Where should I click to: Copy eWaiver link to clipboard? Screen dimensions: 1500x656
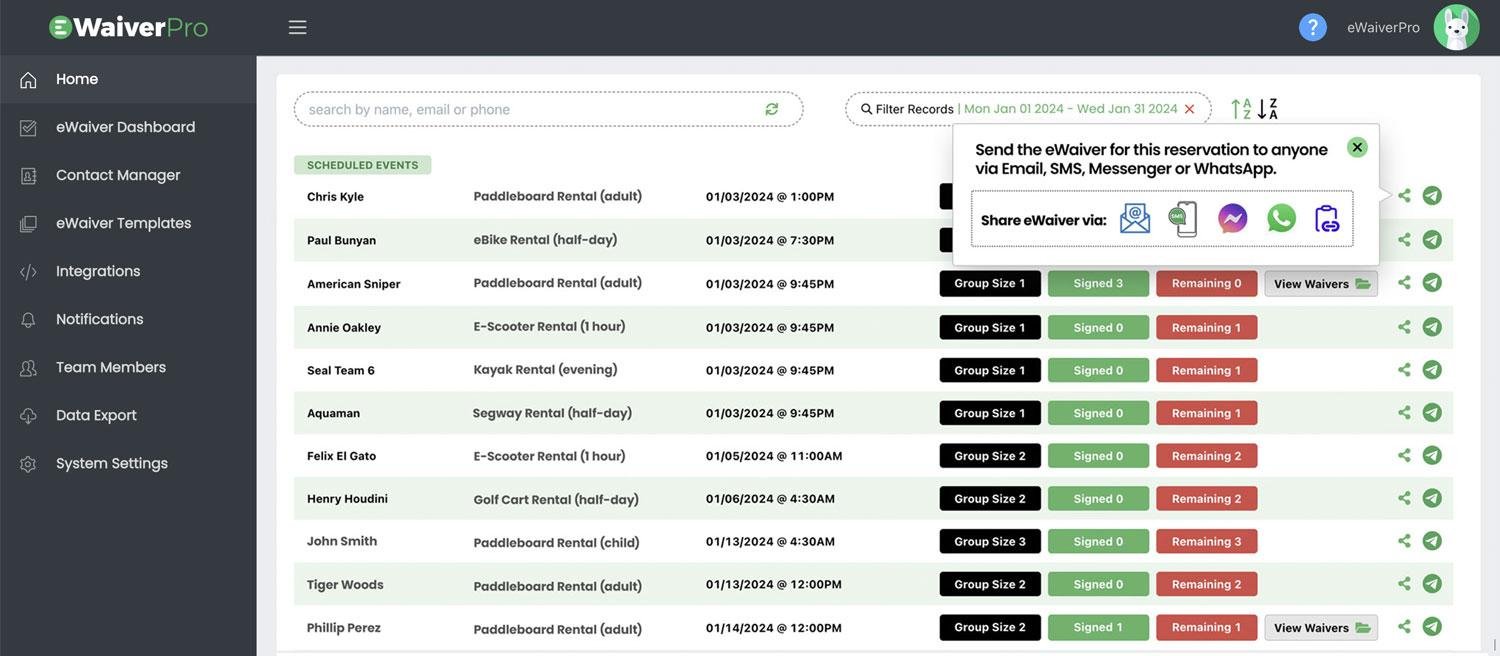[1327, 219]
